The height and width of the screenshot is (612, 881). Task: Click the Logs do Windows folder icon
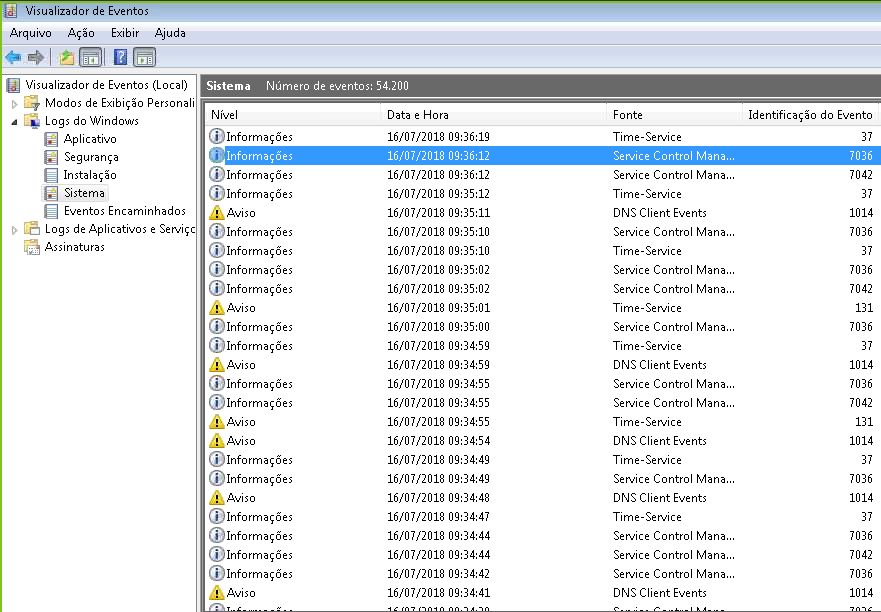click(32, 121)
